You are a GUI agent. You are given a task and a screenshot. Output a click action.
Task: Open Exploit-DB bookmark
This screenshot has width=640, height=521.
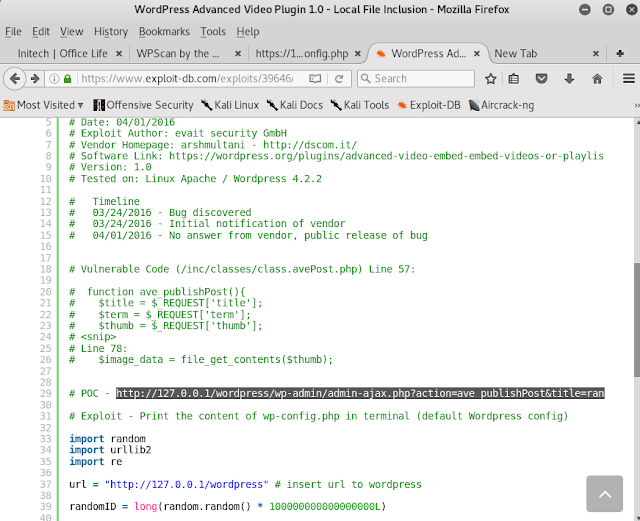[x=429, y=105]
